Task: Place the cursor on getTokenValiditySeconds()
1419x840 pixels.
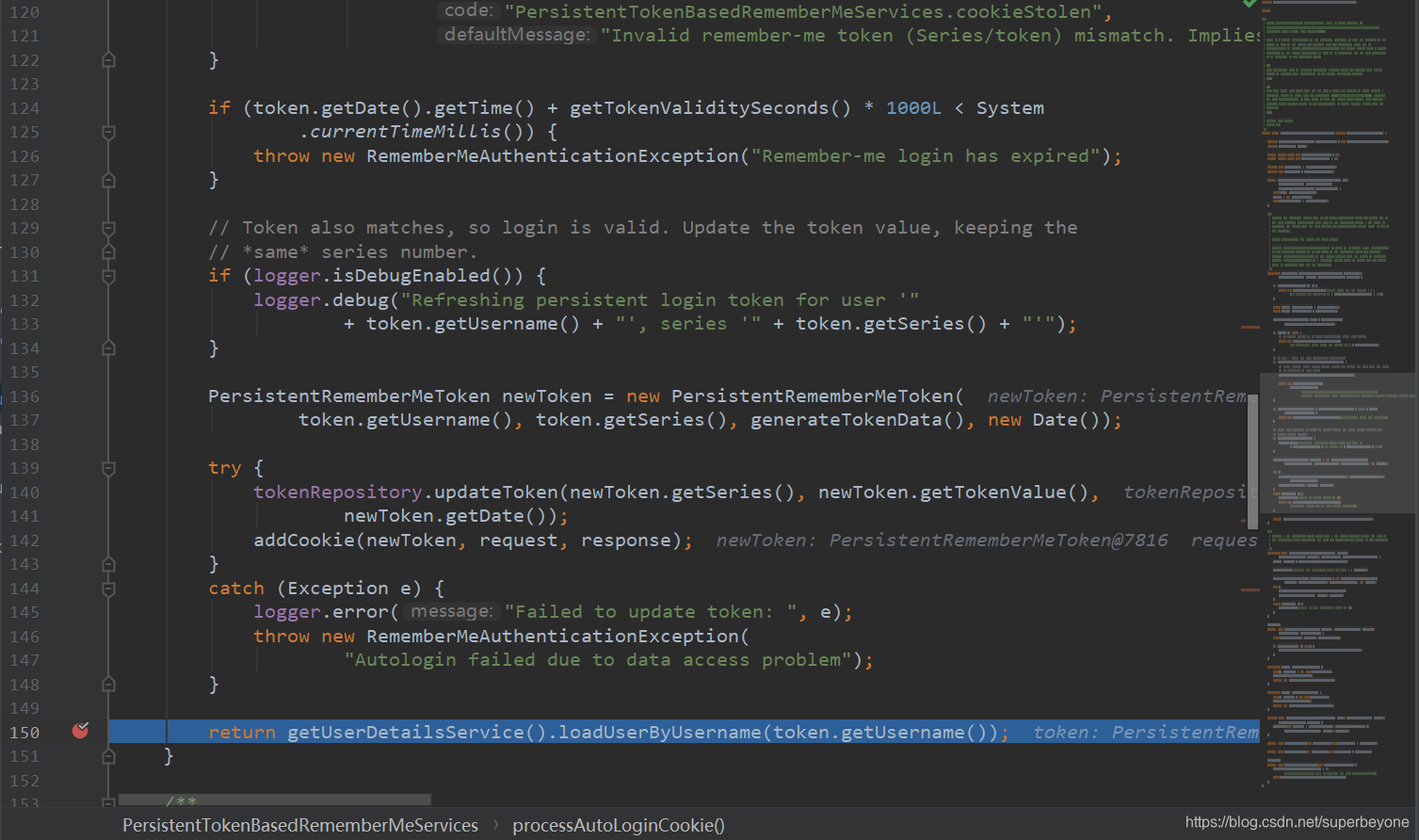Action: point(710,108)
